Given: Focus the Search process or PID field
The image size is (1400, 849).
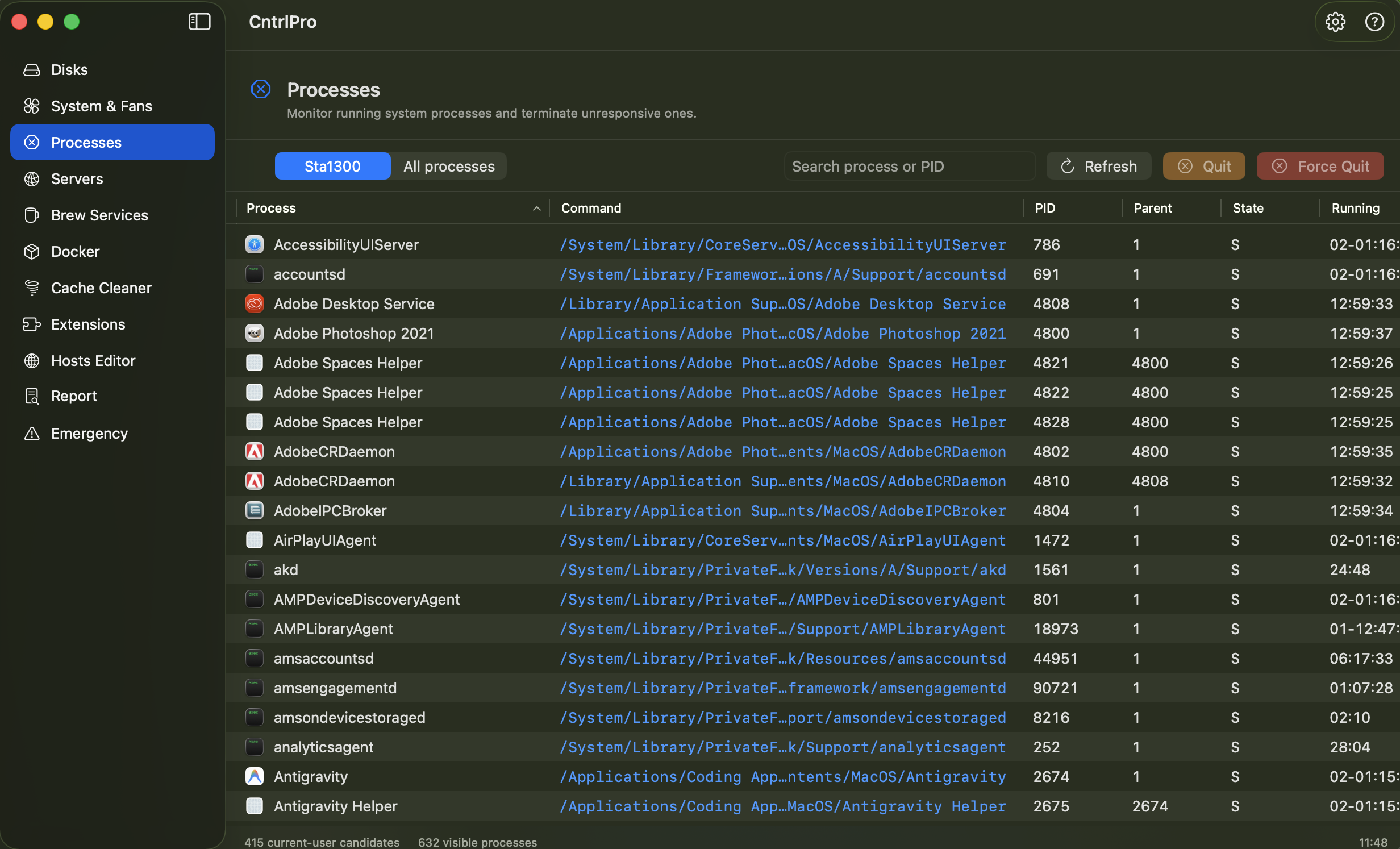Looking at the screenshot, I should click(x=910, y=166).
